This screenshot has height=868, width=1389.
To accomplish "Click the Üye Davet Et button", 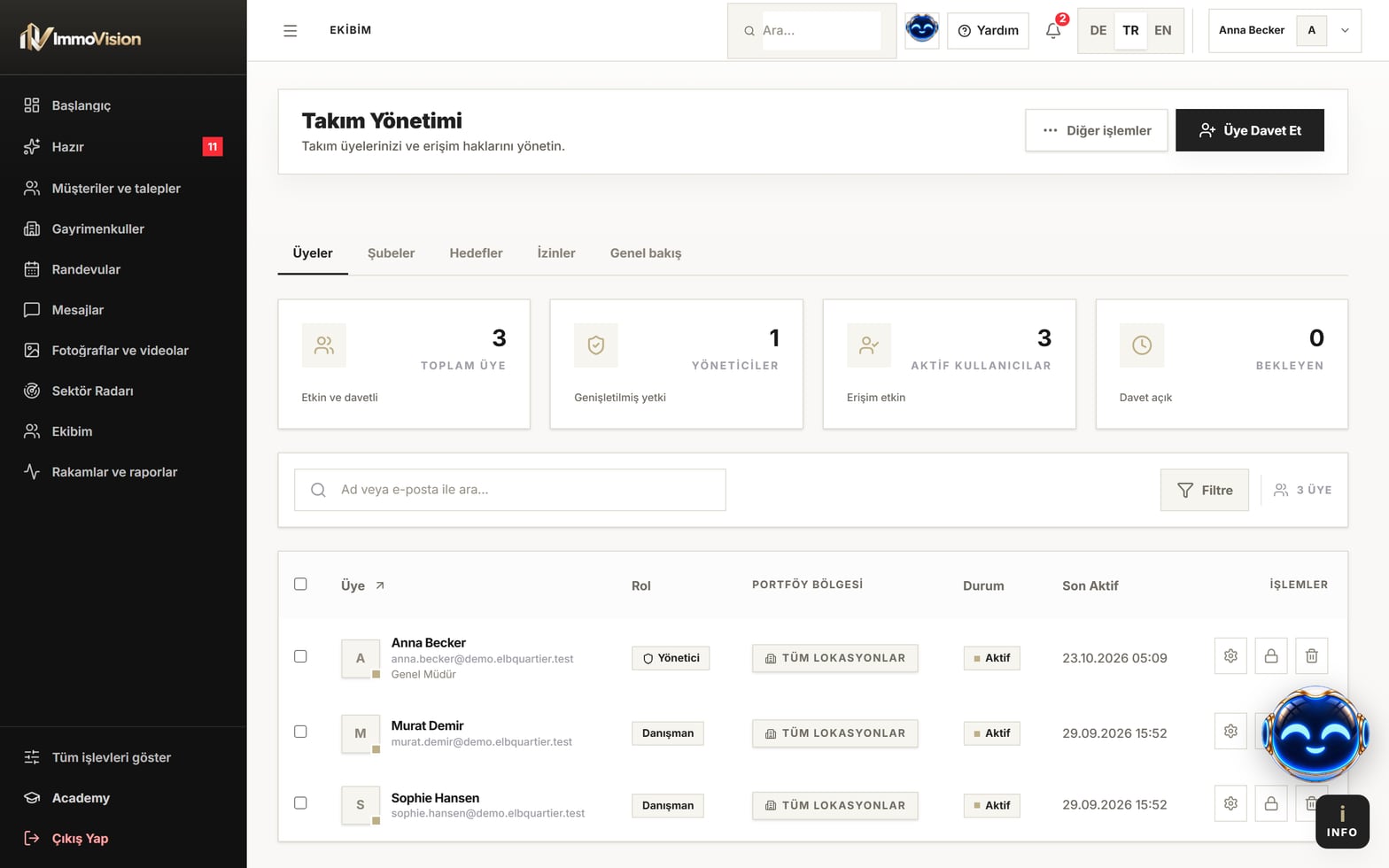I will tap(1250, 130).
